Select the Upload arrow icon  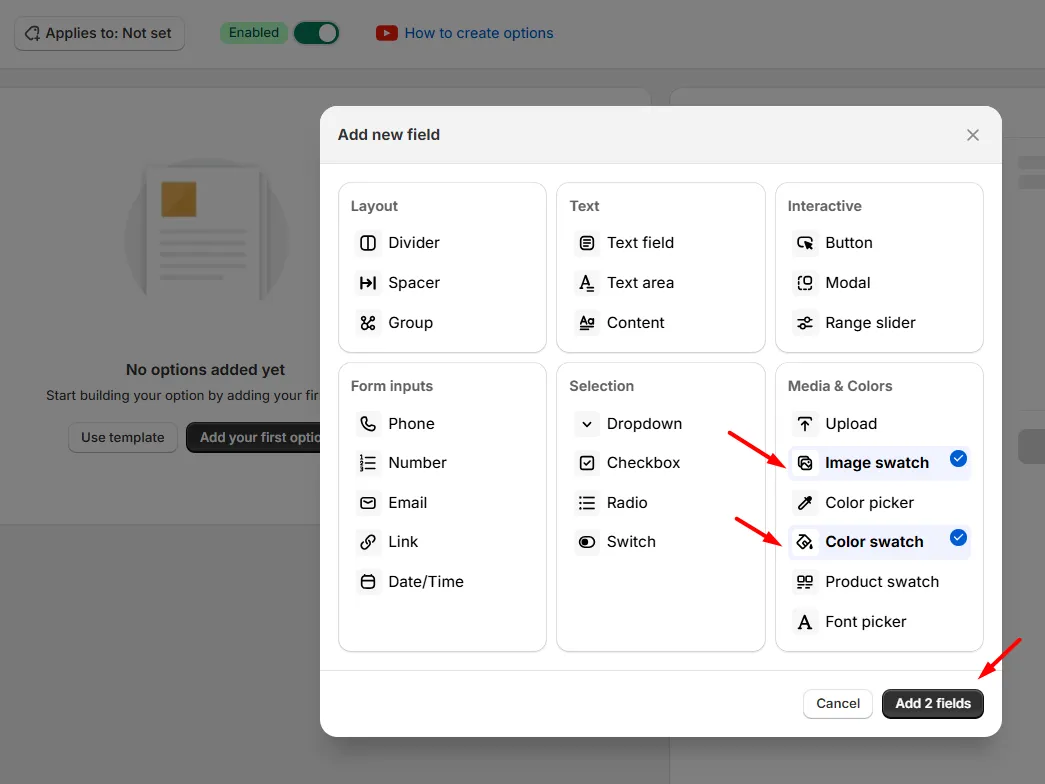(x=805, y=423)
